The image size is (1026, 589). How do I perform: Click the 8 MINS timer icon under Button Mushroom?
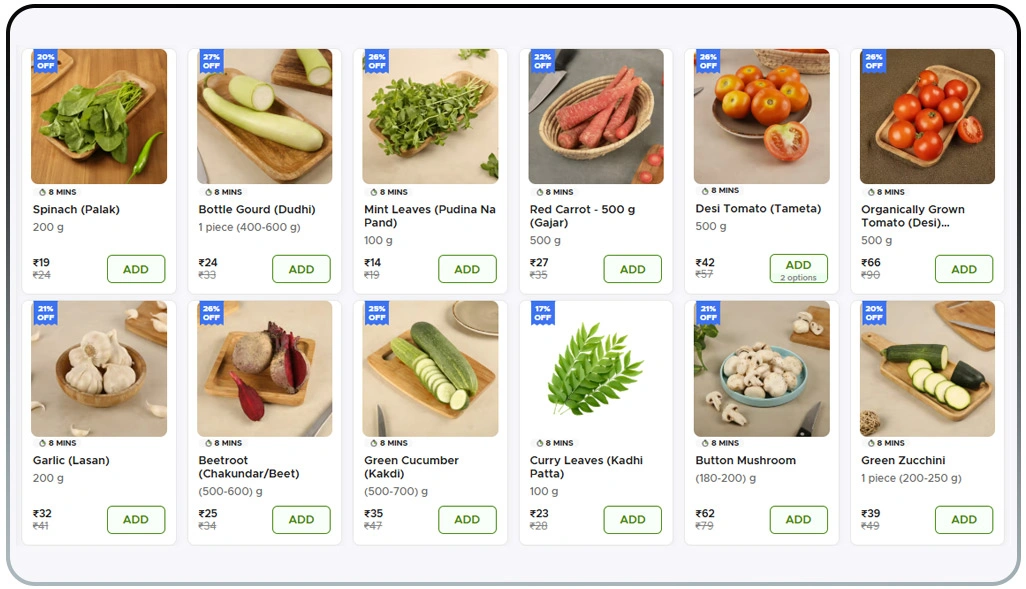click(x=705, y=443)
